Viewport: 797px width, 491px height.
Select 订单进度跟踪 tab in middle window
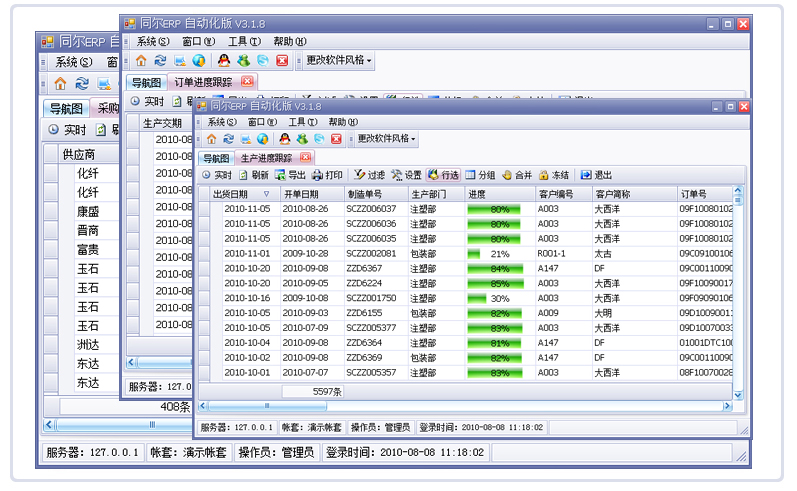coord(203,82)
